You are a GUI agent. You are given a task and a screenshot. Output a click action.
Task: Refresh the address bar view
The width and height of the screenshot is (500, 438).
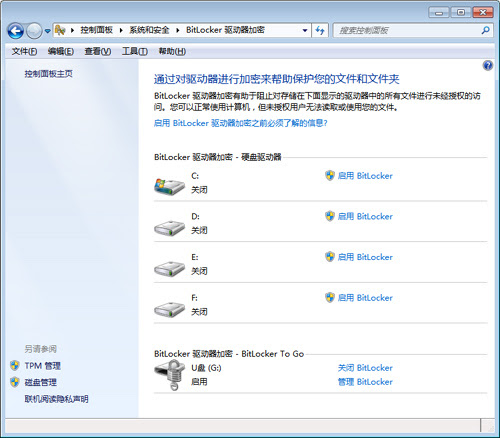click(x=320, y=30)
